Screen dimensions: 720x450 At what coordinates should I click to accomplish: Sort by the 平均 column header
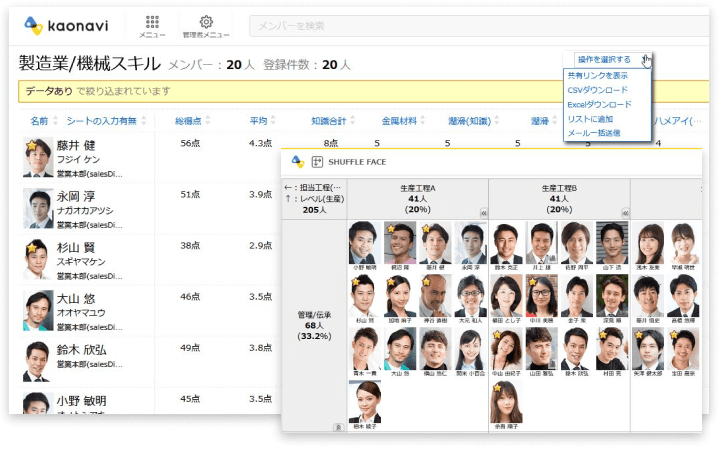[x=260, y=120]
